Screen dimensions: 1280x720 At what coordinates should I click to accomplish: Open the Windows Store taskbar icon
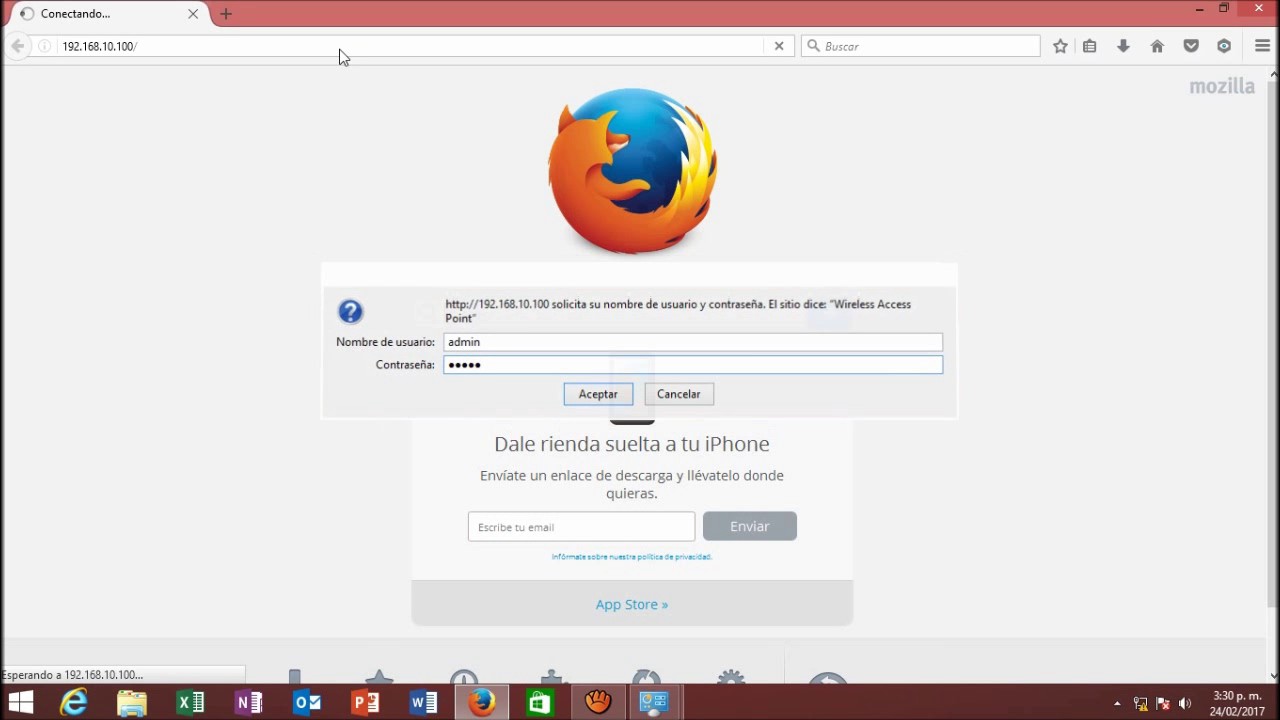click(x=540, y=703)
